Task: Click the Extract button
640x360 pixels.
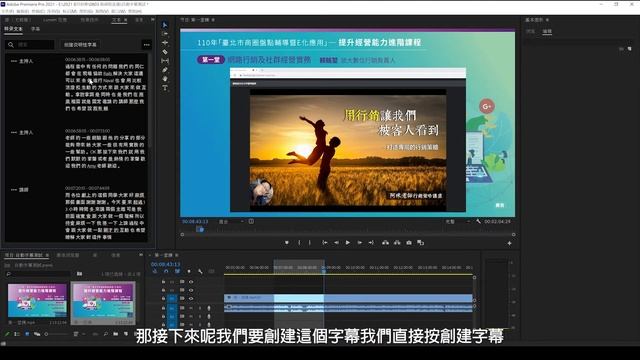Action: 397,243
